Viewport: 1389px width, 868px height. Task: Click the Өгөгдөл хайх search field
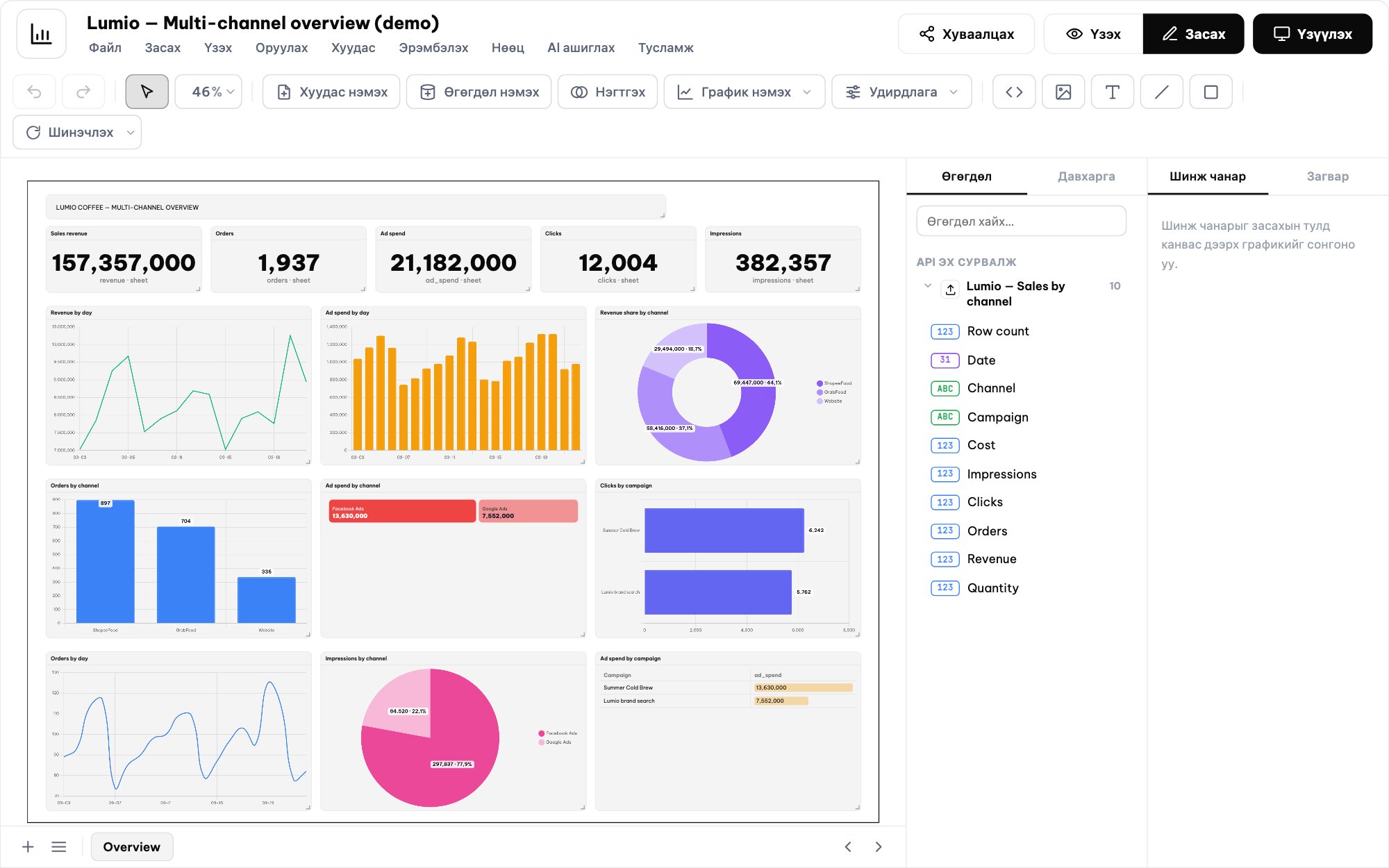pyautogui.click(x=1021, y=222)
